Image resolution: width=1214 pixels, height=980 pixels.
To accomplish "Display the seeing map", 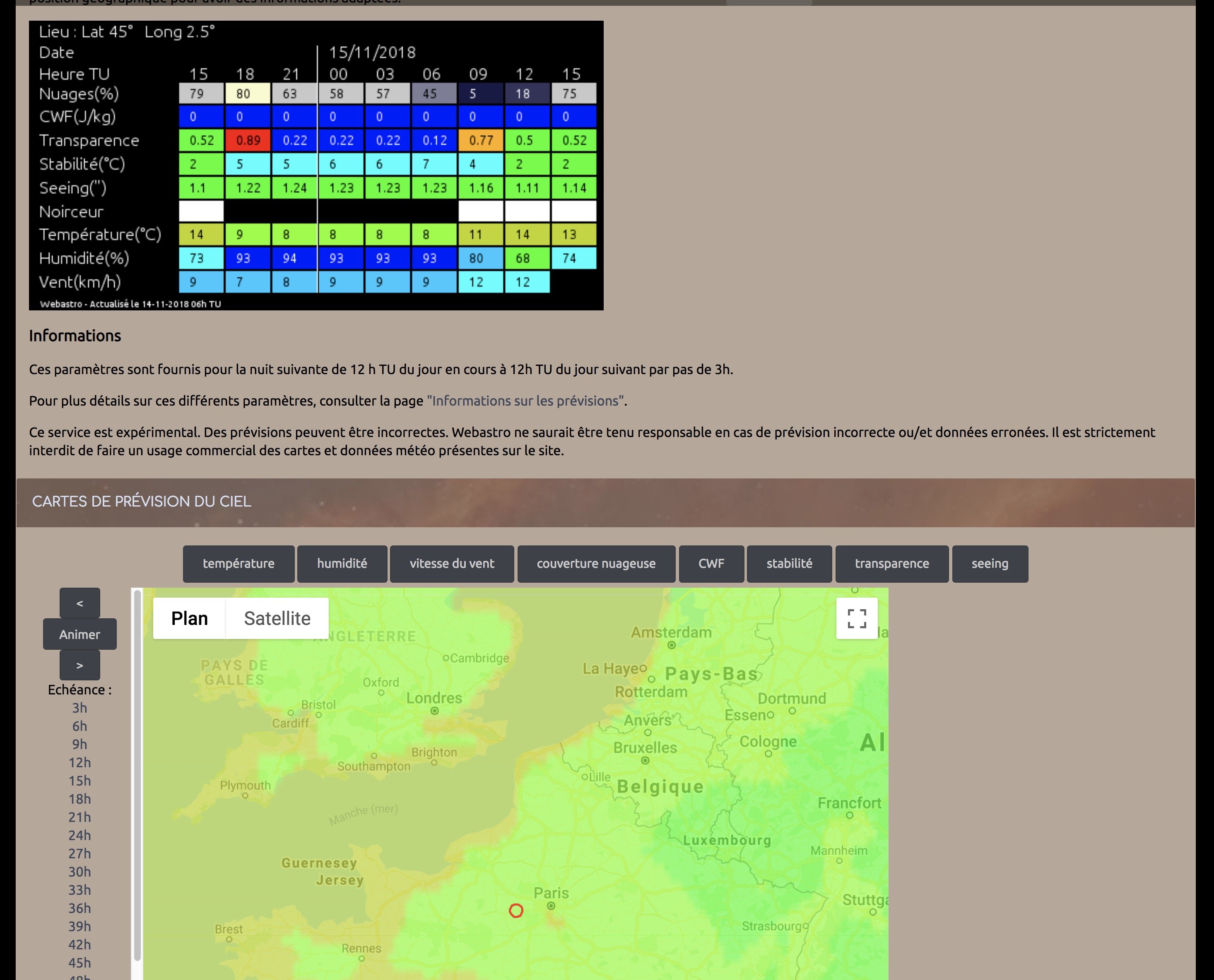I will pos(989,563).
